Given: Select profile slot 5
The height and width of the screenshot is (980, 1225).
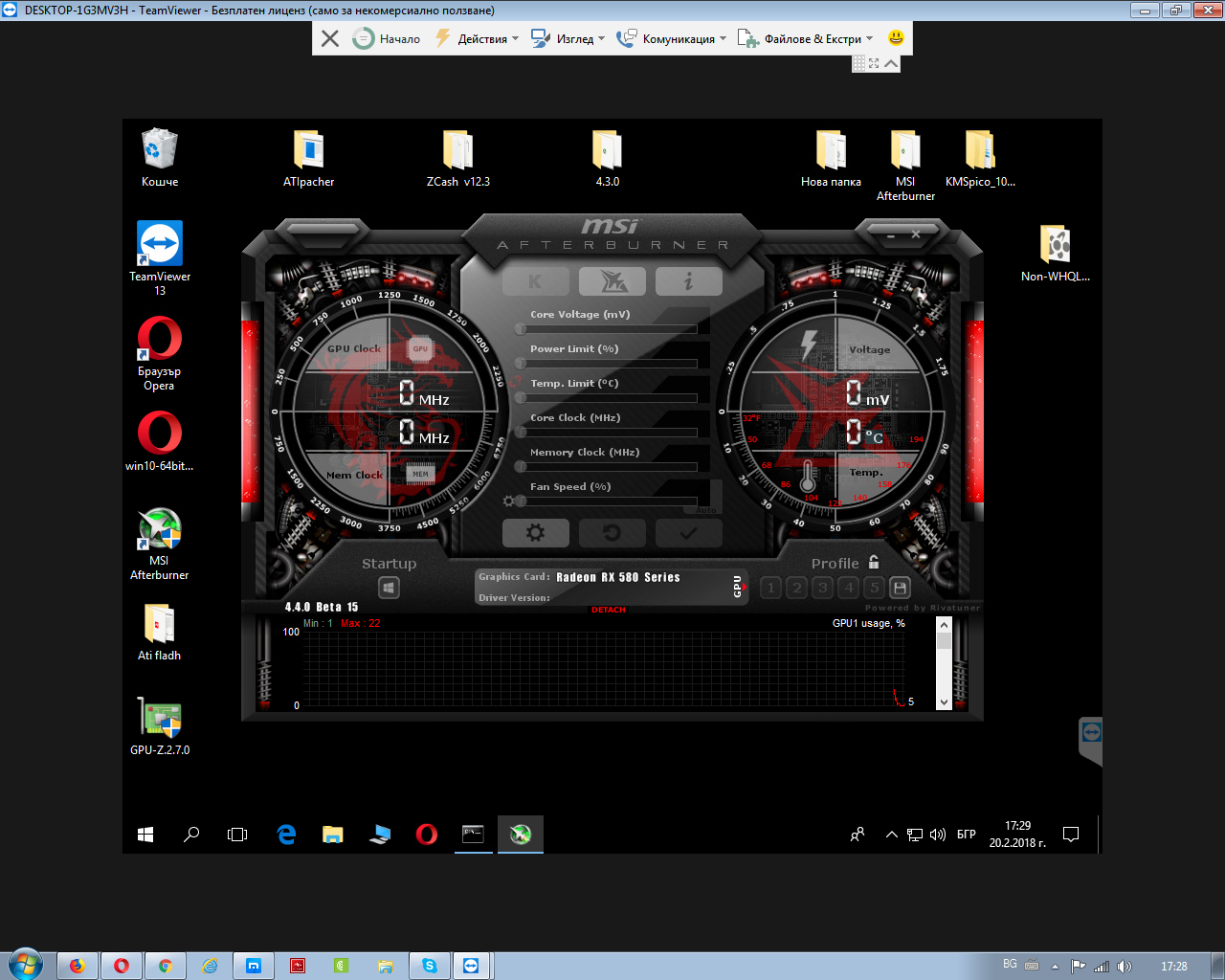Looking at the screenshot, I should tap(875, 588).
